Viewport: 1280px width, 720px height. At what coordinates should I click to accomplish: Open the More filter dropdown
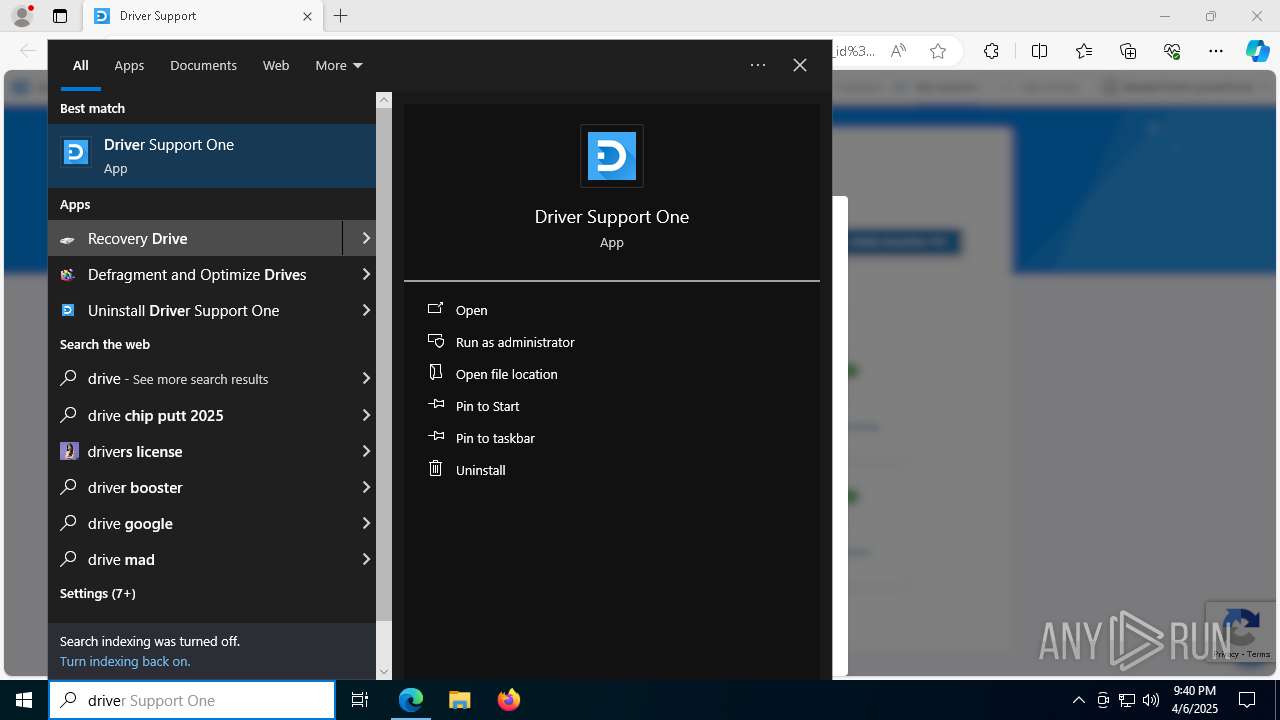point(339,65)
